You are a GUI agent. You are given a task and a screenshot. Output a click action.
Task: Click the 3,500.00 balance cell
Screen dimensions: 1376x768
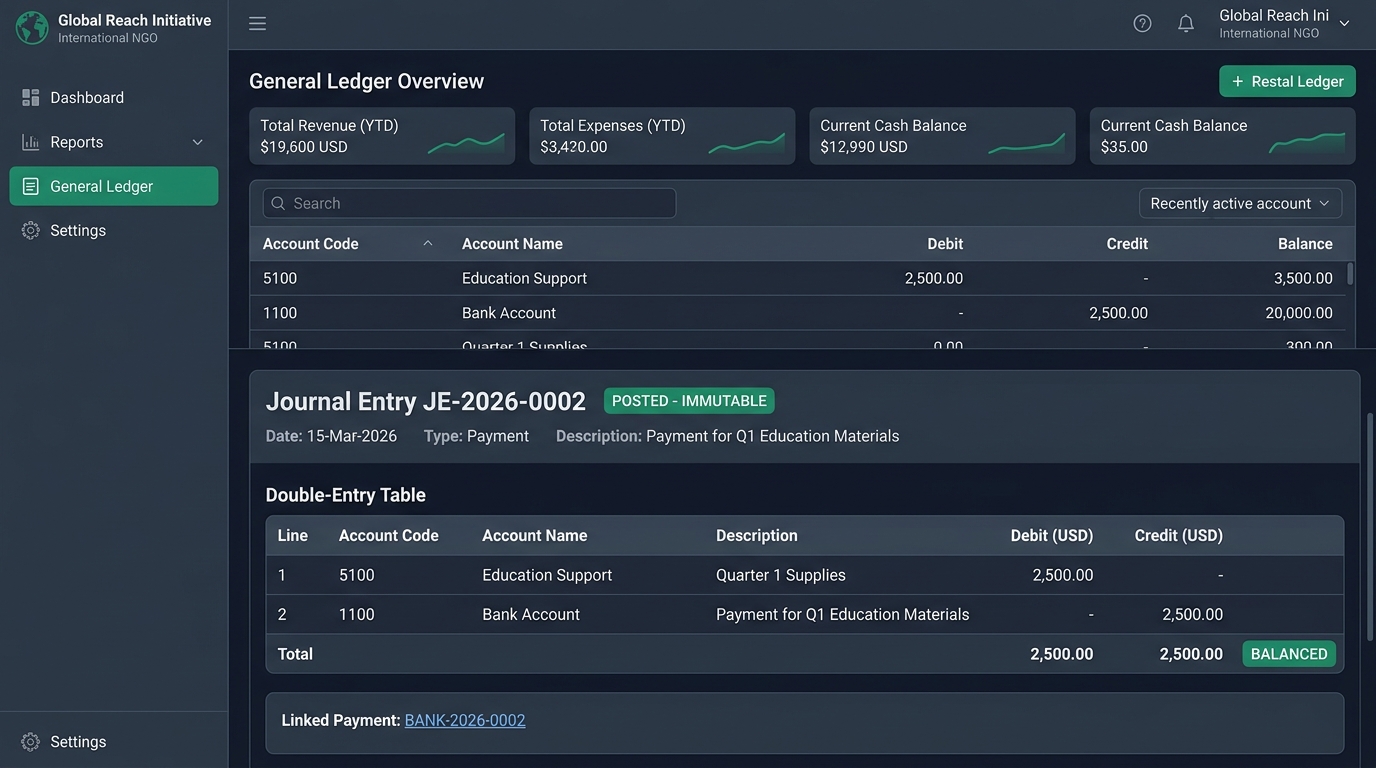pyautogui.click(x=1303, y=278)
